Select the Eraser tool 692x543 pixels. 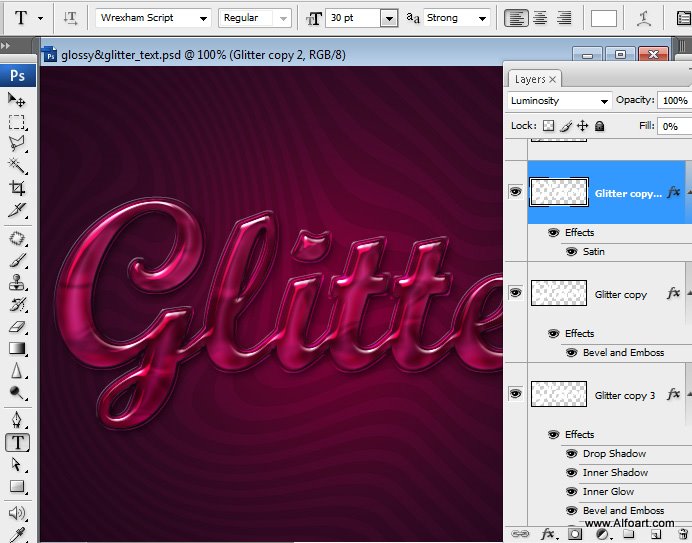(x=17, y=326)
